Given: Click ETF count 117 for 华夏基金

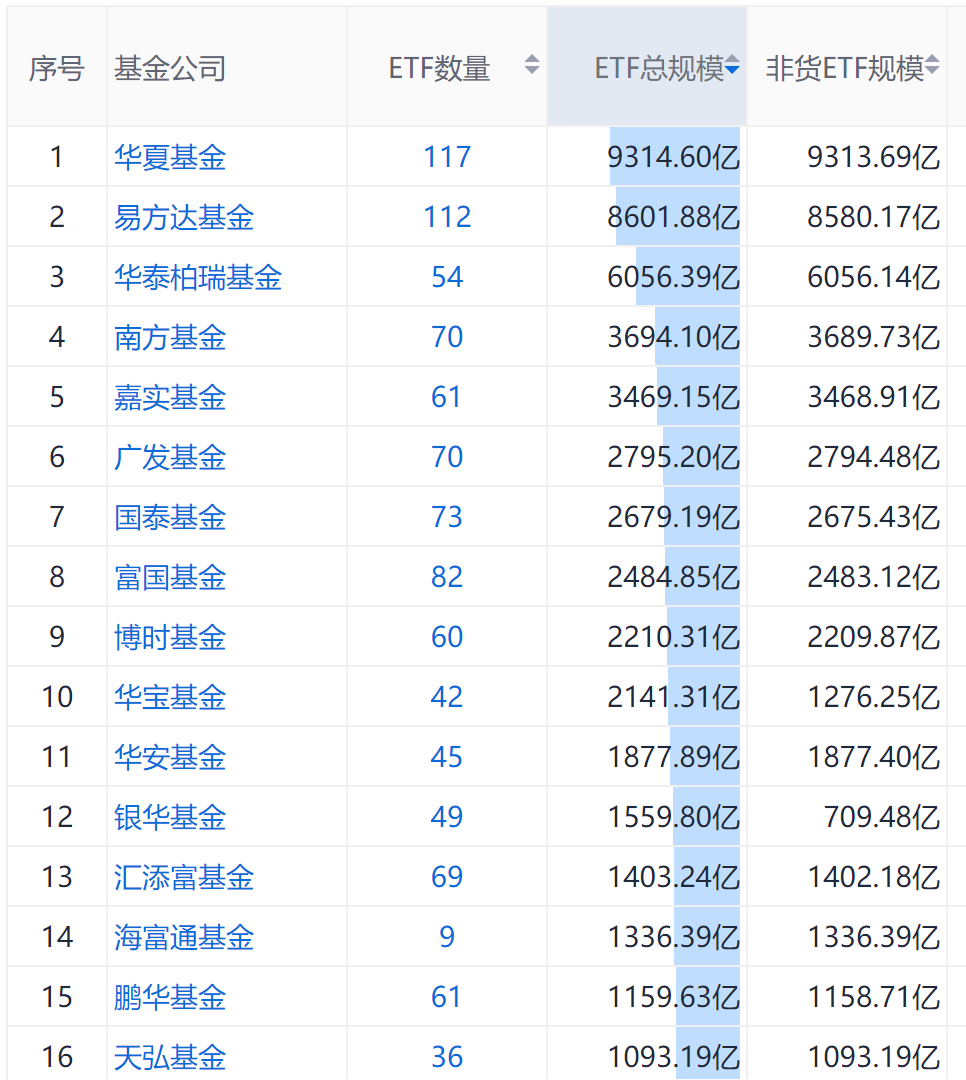Looking at the screenshot, I should [x=447, y=157].
